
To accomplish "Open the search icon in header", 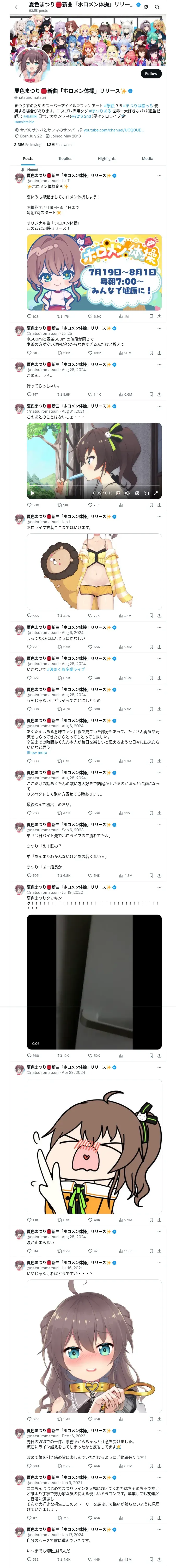I will [157, 7].
